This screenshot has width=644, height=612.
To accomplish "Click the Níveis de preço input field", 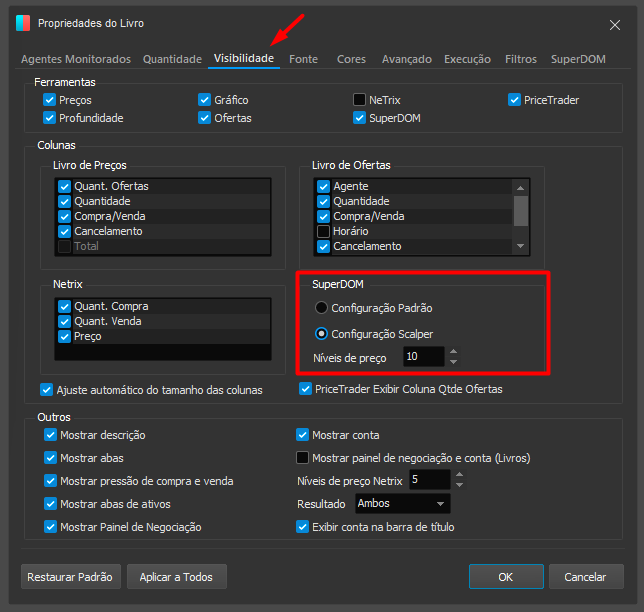I will pos(423,357).
